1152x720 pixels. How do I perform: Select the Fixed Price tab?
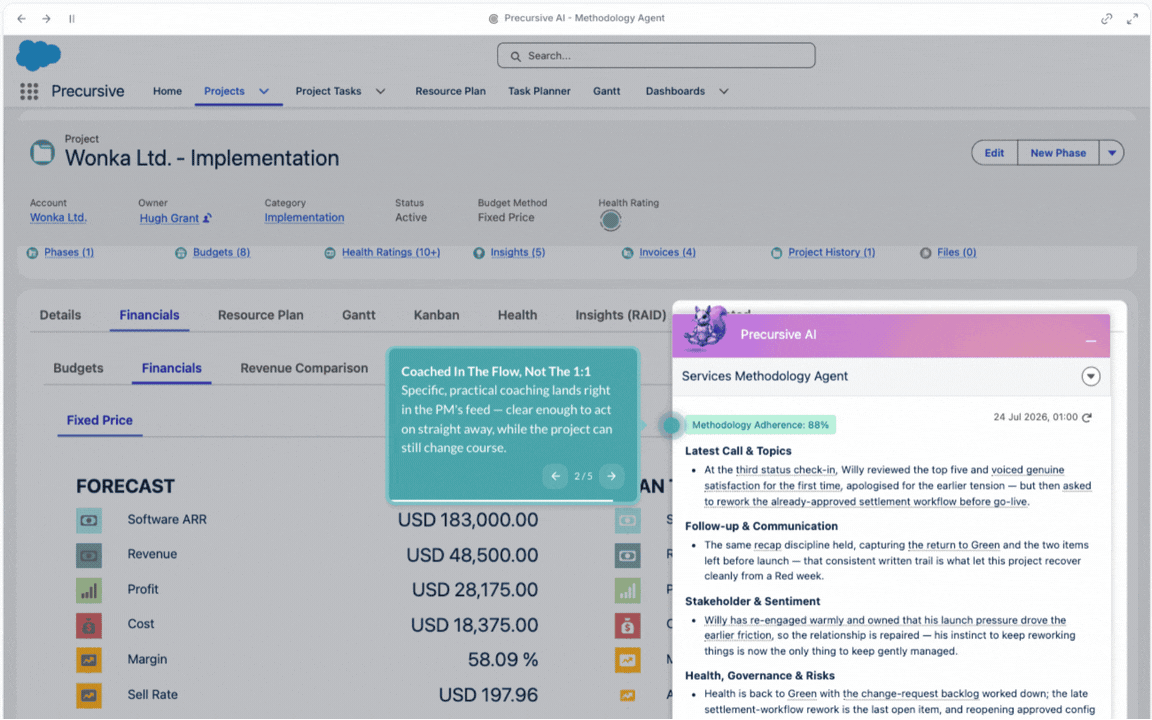pyautogui.click(x=100, y=420)
